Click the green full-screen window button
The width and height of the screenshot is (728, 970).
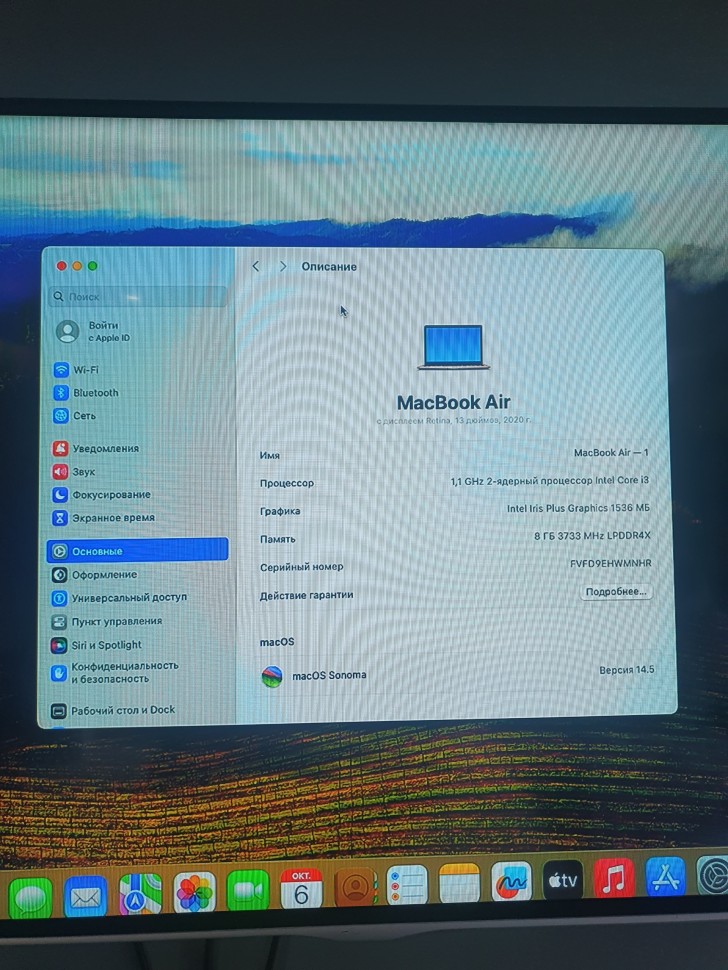92,265
